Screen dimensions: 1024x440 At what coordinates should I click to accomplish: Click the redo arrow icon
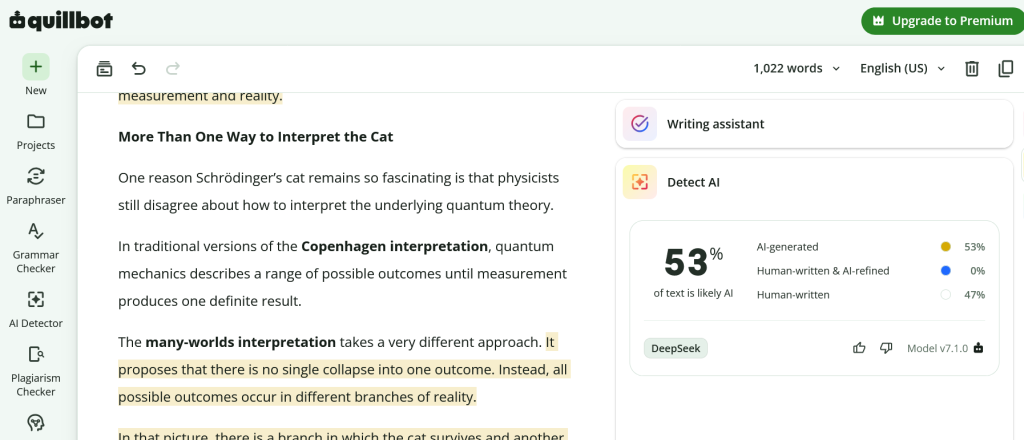coord(172,68)
